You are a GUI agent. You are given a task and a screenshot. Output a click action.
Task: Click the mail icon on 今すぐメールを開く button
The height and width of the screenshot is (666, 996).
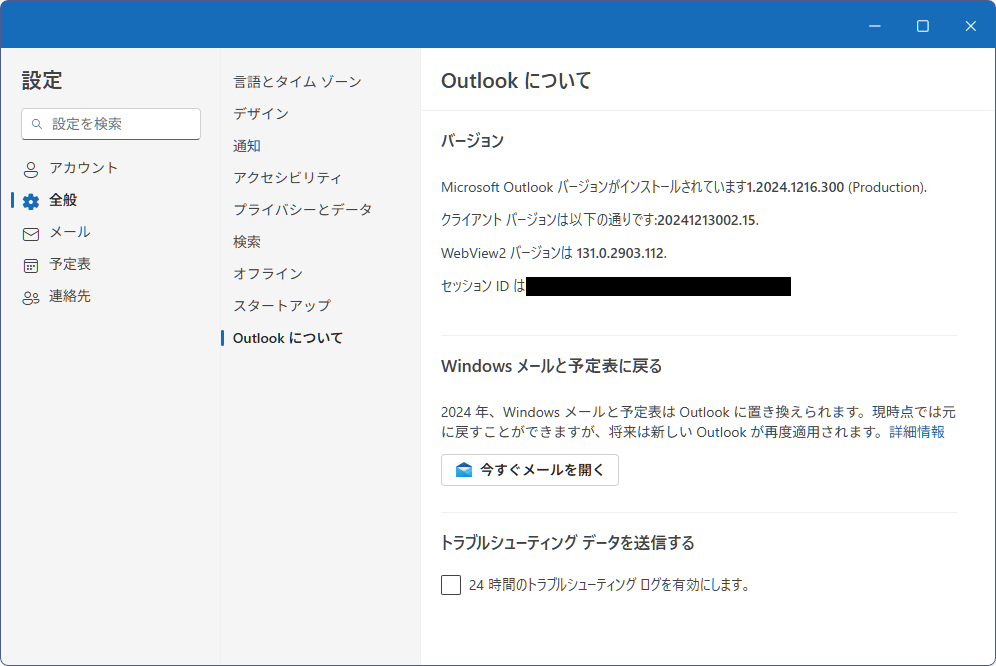(463, 470)
